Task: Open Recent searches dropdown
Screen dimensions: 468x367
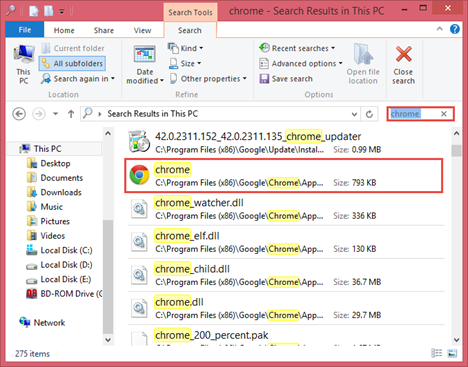Action: coord(297,48)
